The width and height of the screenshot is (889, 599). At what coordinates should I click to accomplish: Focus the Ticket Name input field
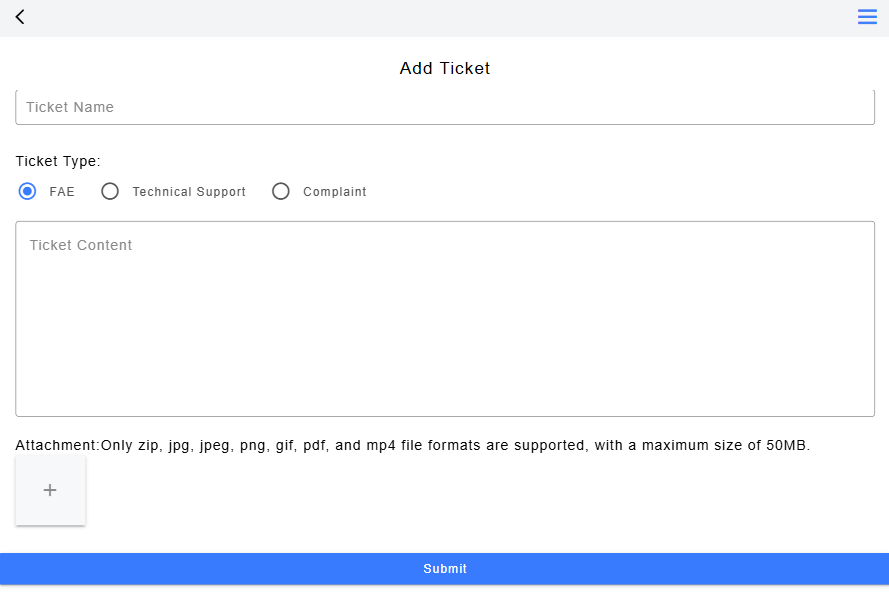pyautogui.click(x=445, y=107)
